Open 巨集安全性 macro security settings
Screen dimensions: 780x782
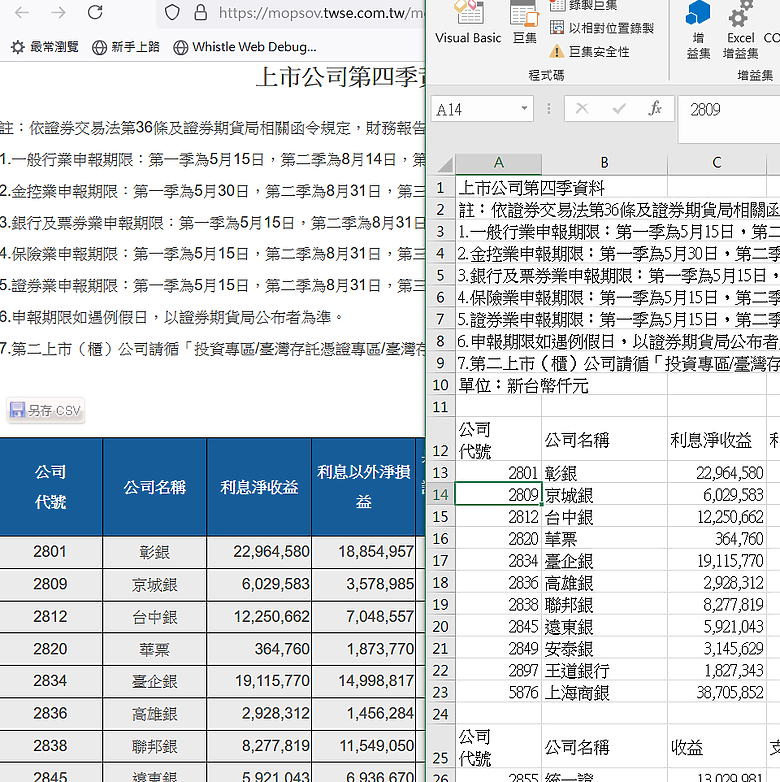click(589, 51)
